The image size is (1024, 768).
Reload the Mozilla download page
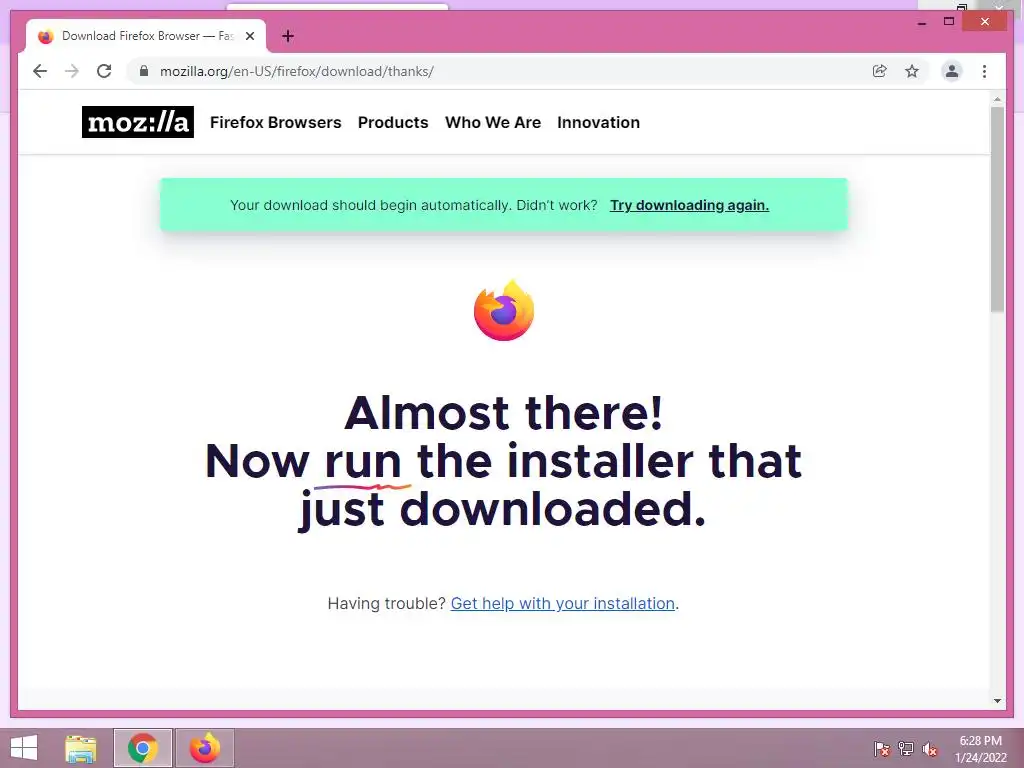point(104,71)
